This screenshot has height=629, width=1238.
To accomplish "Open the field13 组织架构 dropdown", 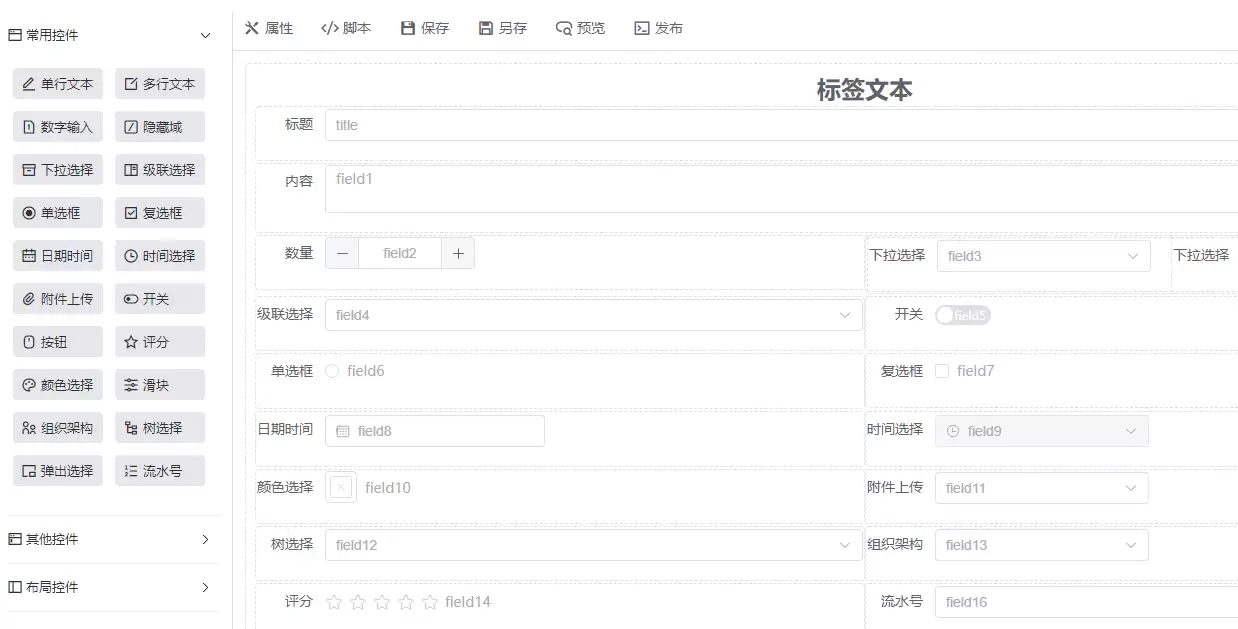I will (1042, 545).
